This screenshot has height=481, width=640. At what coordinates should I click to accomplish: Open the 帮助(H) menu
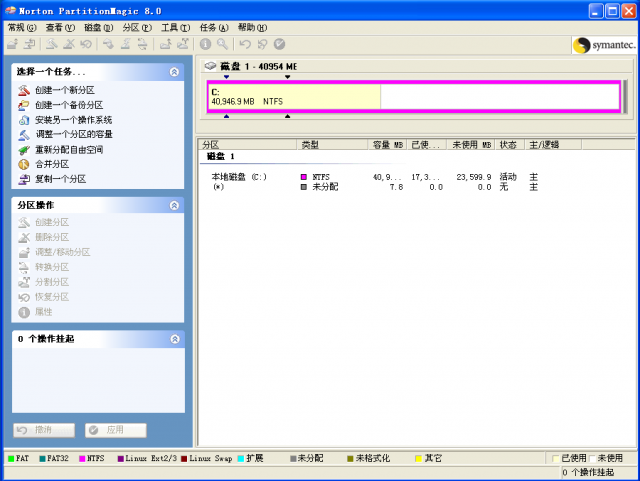pos(252,27)
